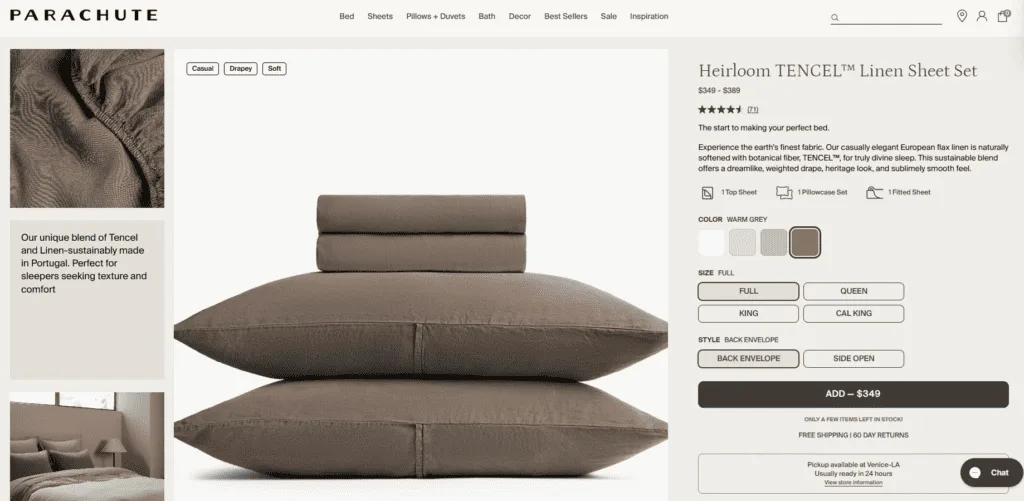Open the account profile icon
The image size is (1024, 501).
[982, 16]
